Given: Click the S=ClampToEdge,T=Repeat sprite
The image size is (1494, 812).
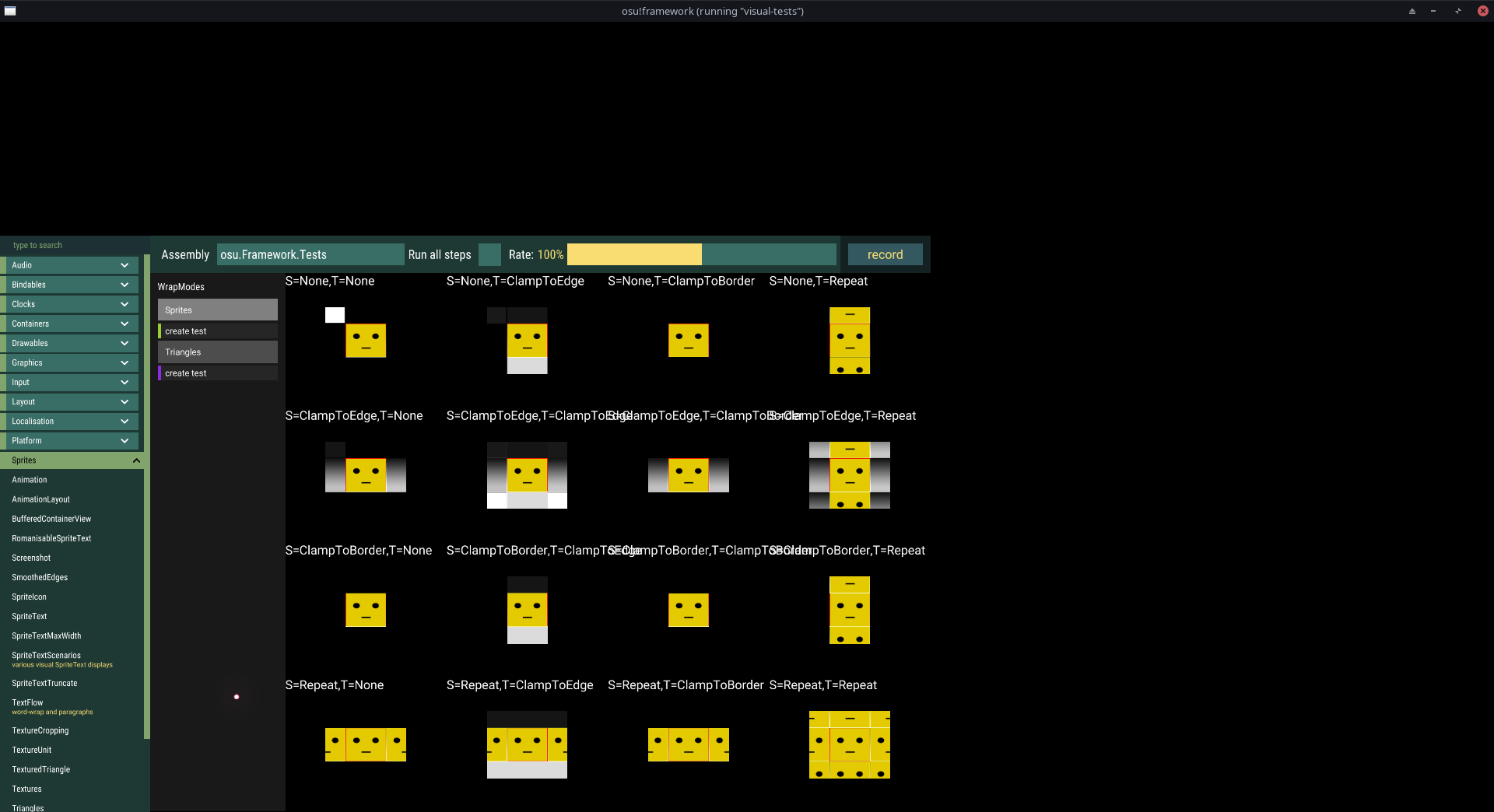Looking at the screenshot, I should [850, 475].
